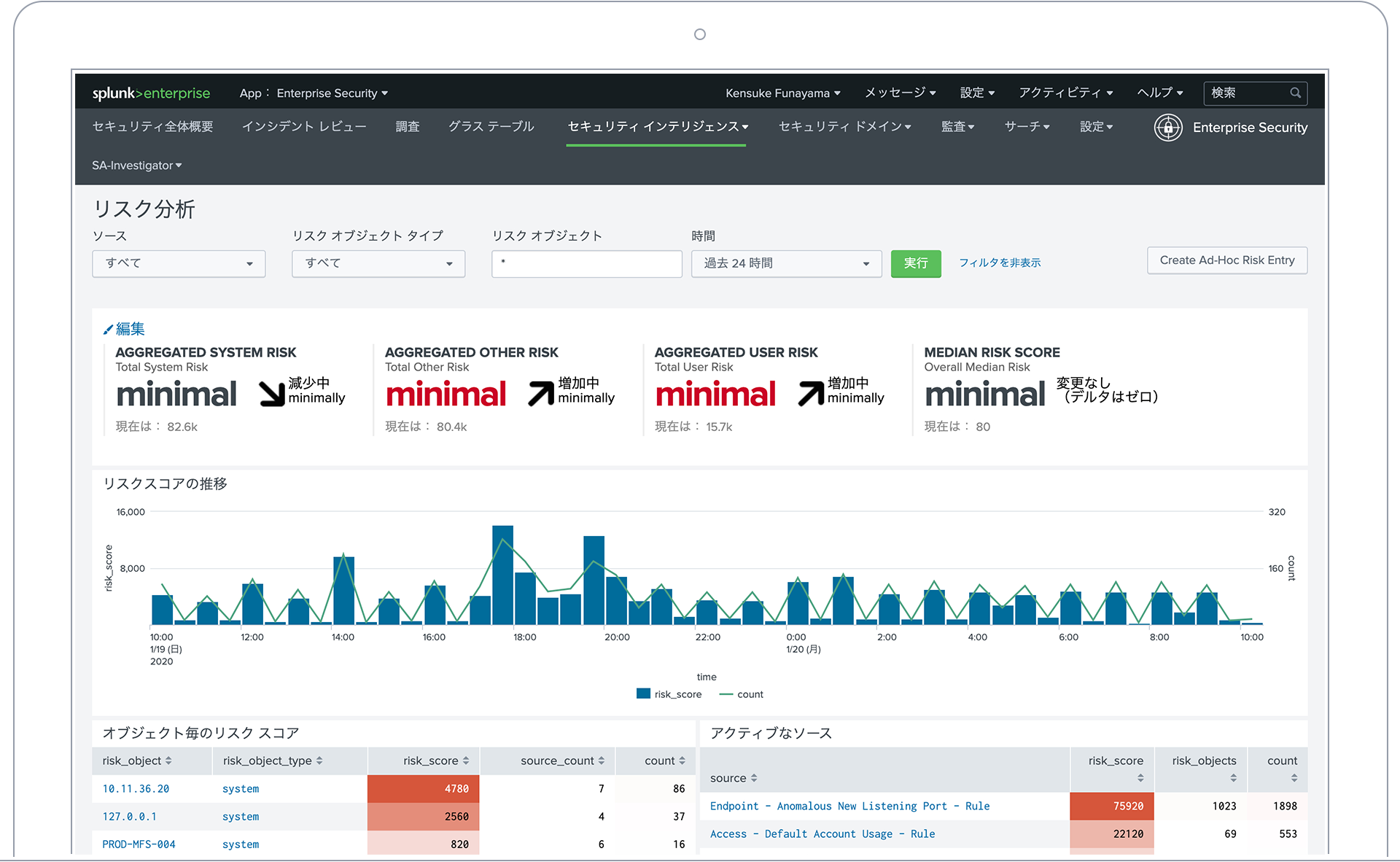Viewport: 1400px width, 862px height.
Task: Open the 過去 24 時間 time picker
Action: 786,263
